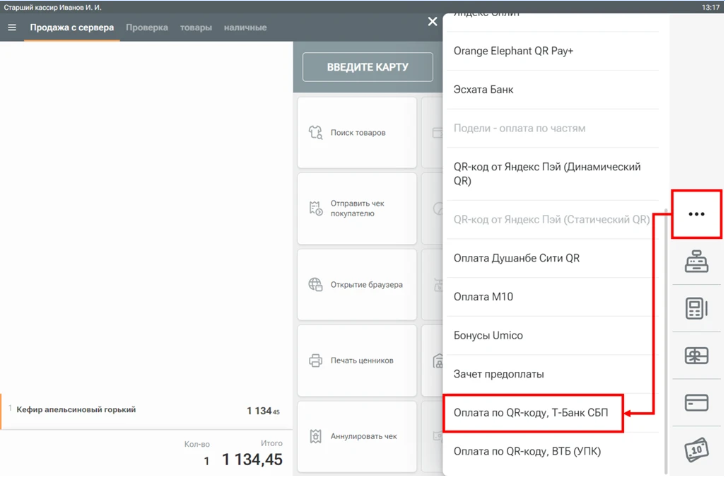Open the hamburger main menu
Viewport: 725px width, 477px height.
point(12,28)
